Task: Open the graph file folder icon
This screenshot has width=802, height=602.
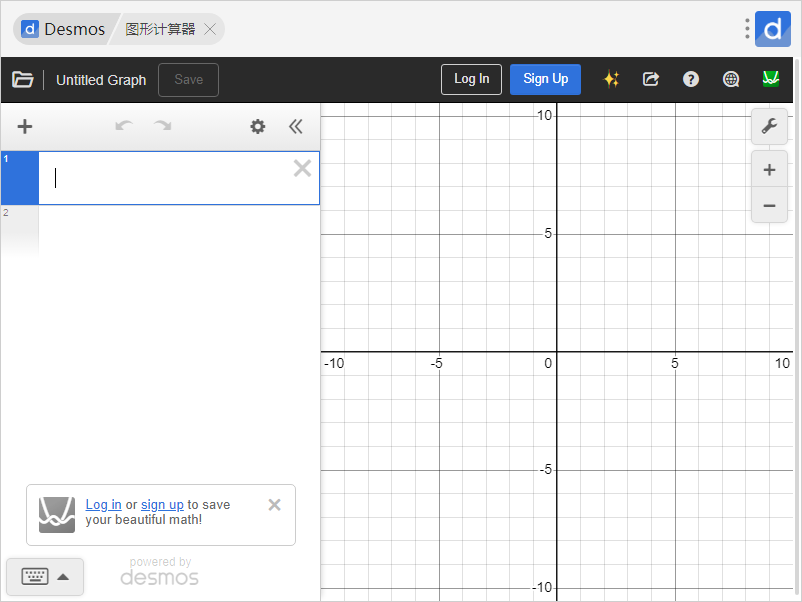Action: tap(23, 80)
